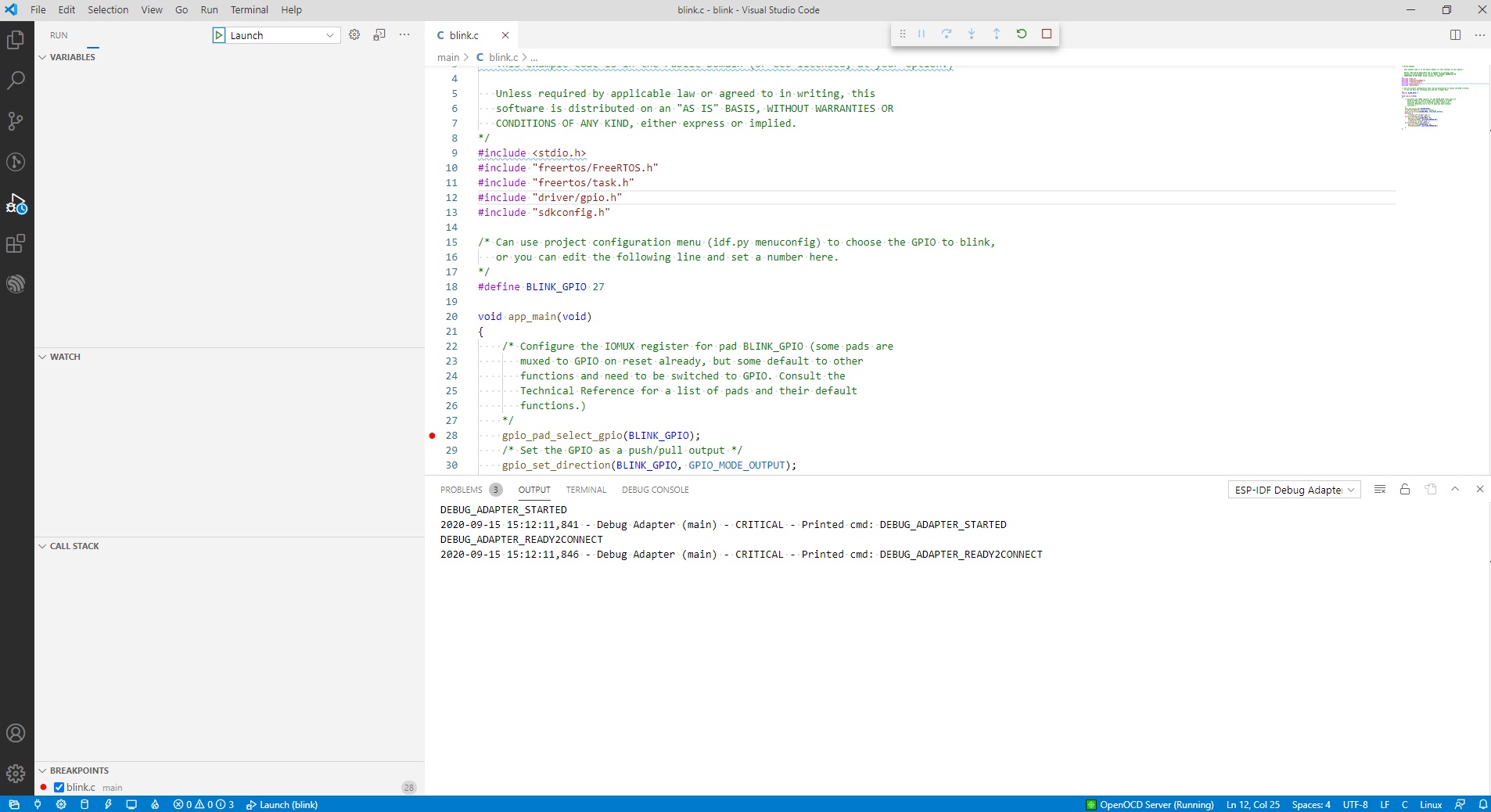
Task: Switch to the Debug Console tab
Action: [x=656, y=490]
